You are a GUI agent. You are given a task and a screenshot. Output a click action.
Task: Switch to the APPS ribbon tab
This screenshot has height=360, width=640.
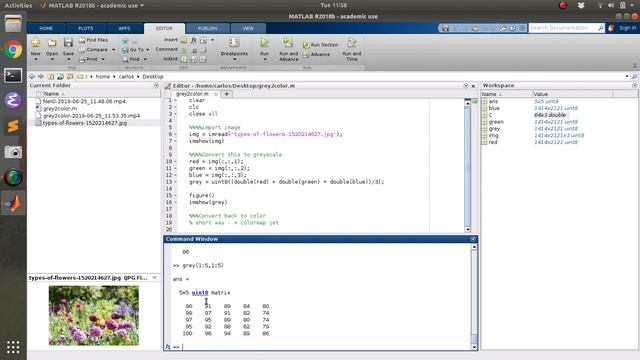[x=124, y=28]
